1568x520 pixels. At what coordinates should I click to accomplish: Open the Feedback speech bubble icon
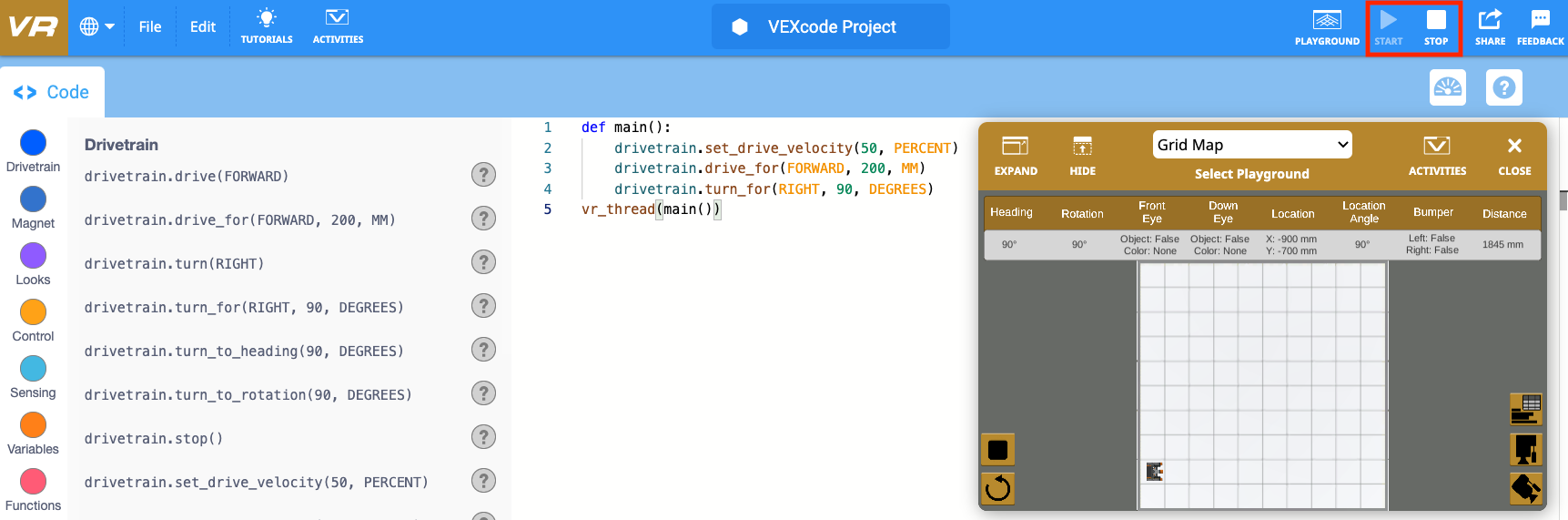tap(1540, 26)
